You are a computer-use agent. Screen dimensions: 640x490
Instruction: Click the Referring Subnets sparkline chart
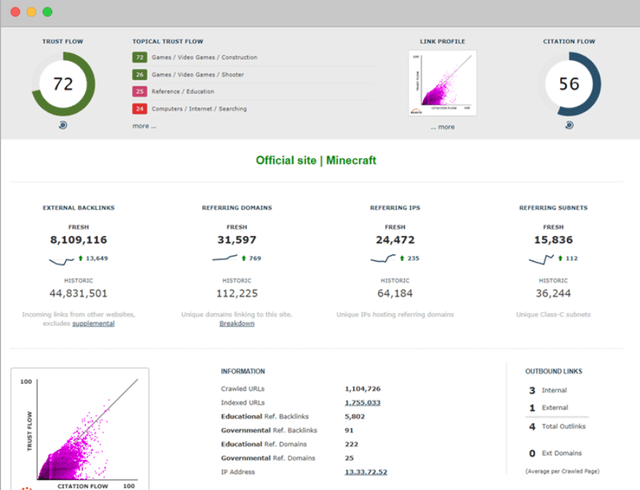point(541,259)
